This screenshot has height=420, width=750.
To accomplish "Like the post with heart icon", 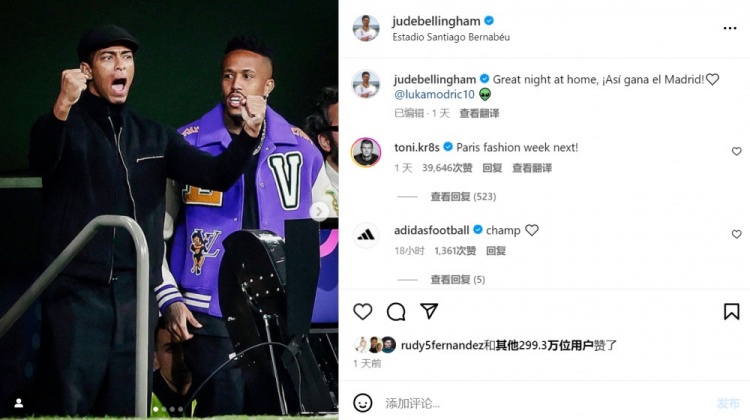I will pyautogui.click(x=363, y=311).
